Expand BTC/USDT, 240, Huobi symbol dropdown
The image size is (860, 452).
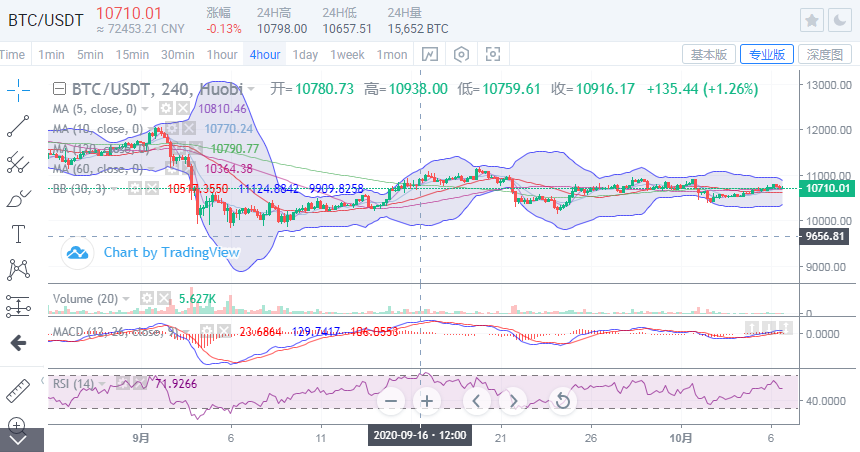(251, 89)
